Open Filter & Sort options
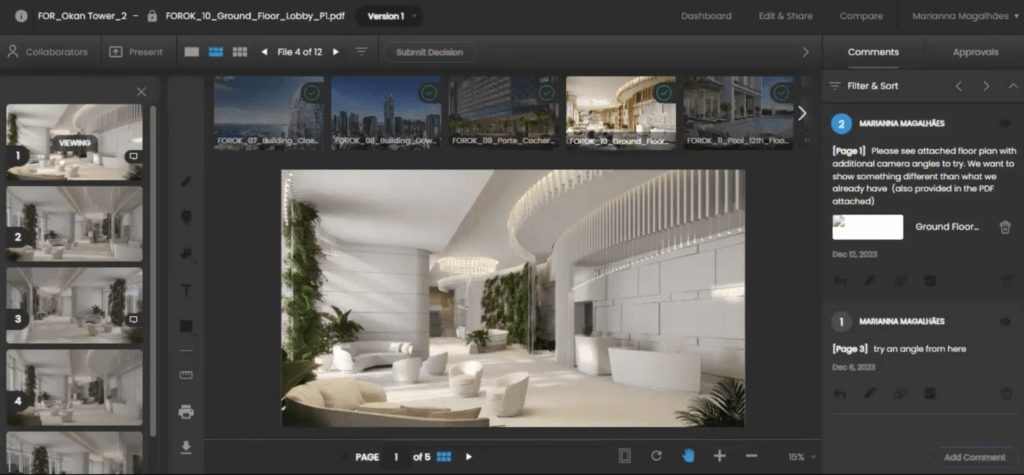Image resolution: width=1024 pixels, height=475 pixels. [x=863, y=86]
